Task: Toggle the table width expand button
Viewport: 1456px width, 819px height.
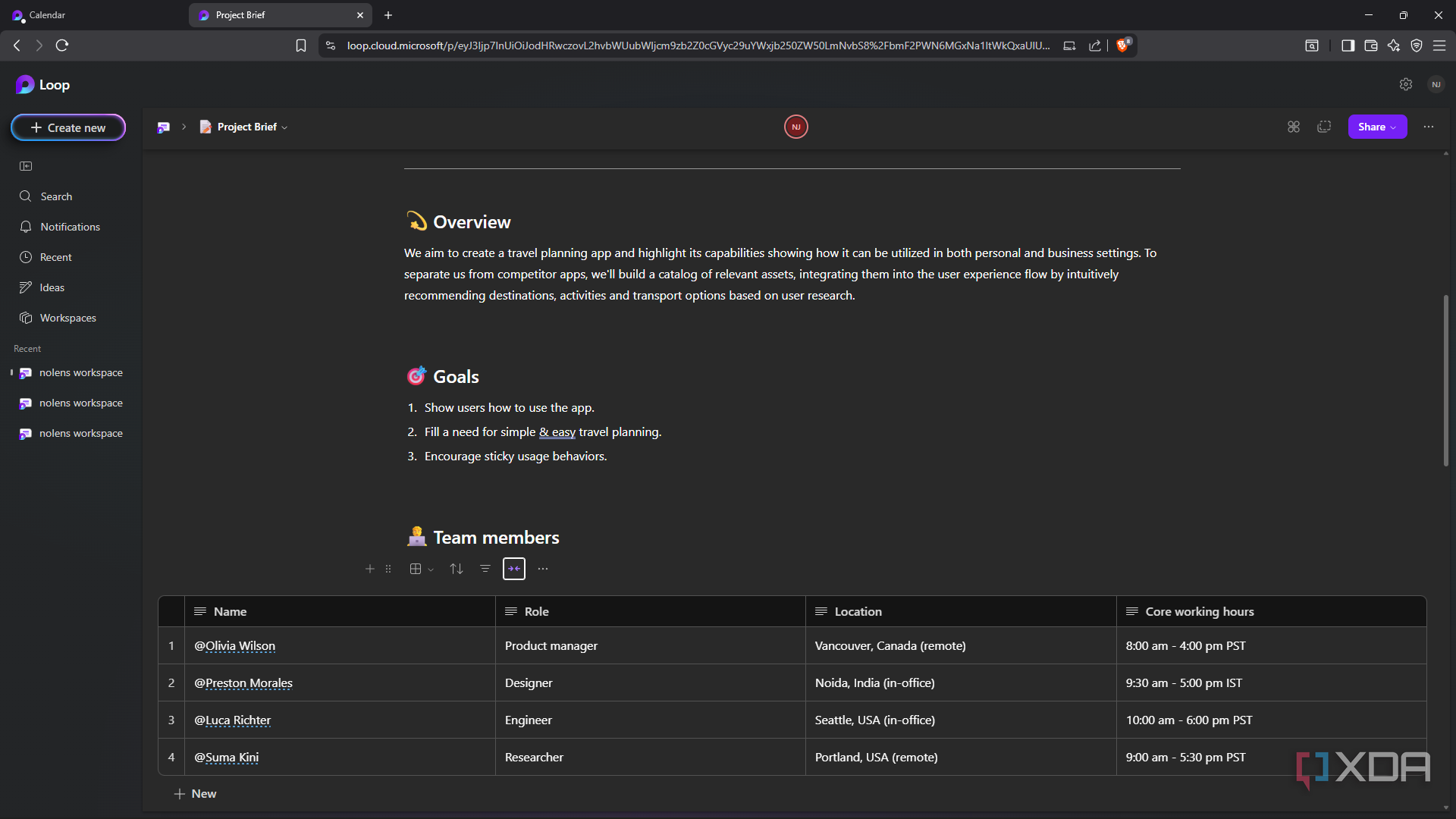Action: pyautogui.click(x=514, y=569)
